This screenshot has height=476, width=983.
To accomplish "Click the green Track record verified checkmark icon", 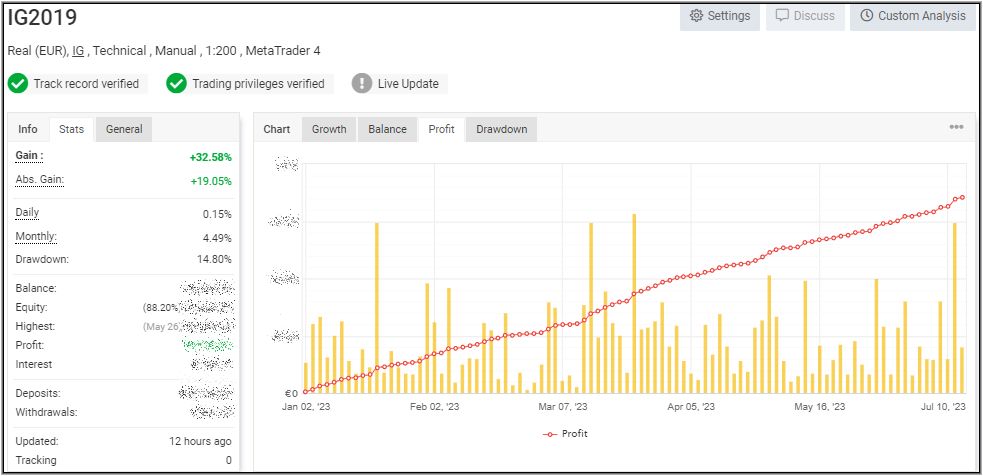I will [18, 84].
